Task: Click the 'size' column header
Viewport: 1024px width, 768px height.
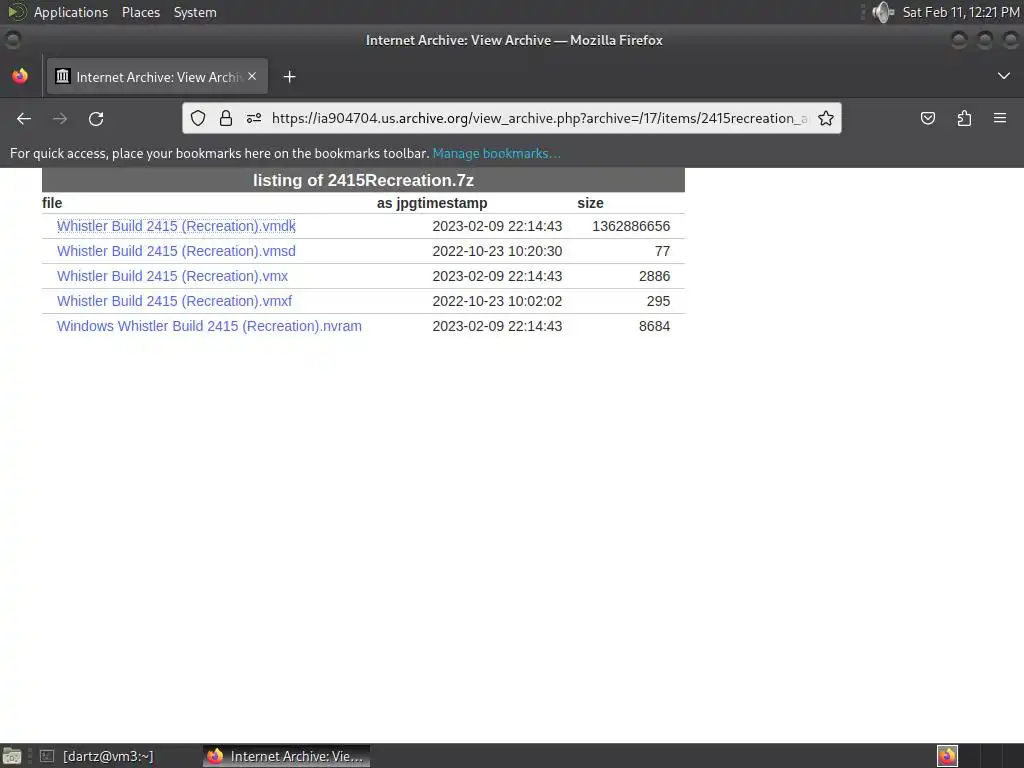Action: click(x=590, y=203)
